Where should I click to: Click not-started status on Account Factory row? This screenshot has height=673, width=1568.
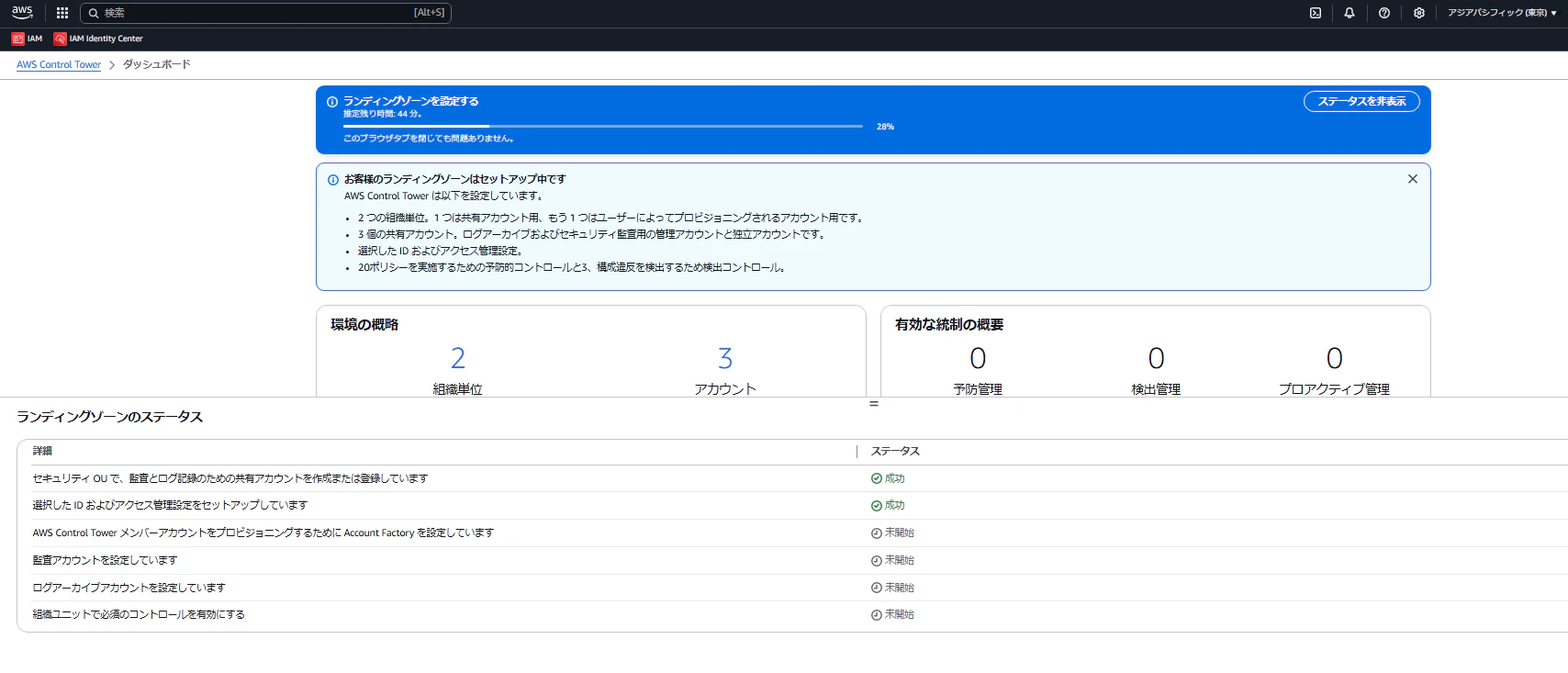892,533
